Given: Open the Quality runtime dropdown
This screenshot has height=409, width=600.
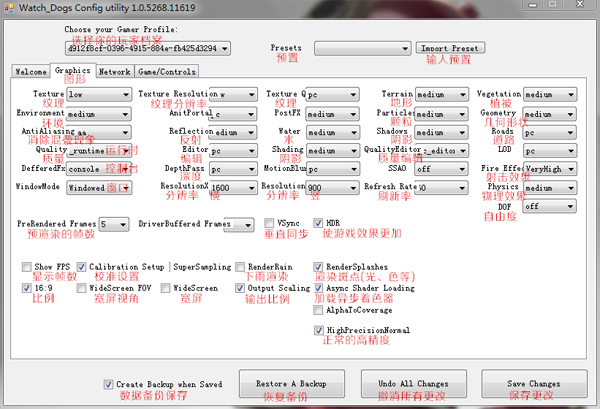Looking at the screenshot, I should click(99, 151).
